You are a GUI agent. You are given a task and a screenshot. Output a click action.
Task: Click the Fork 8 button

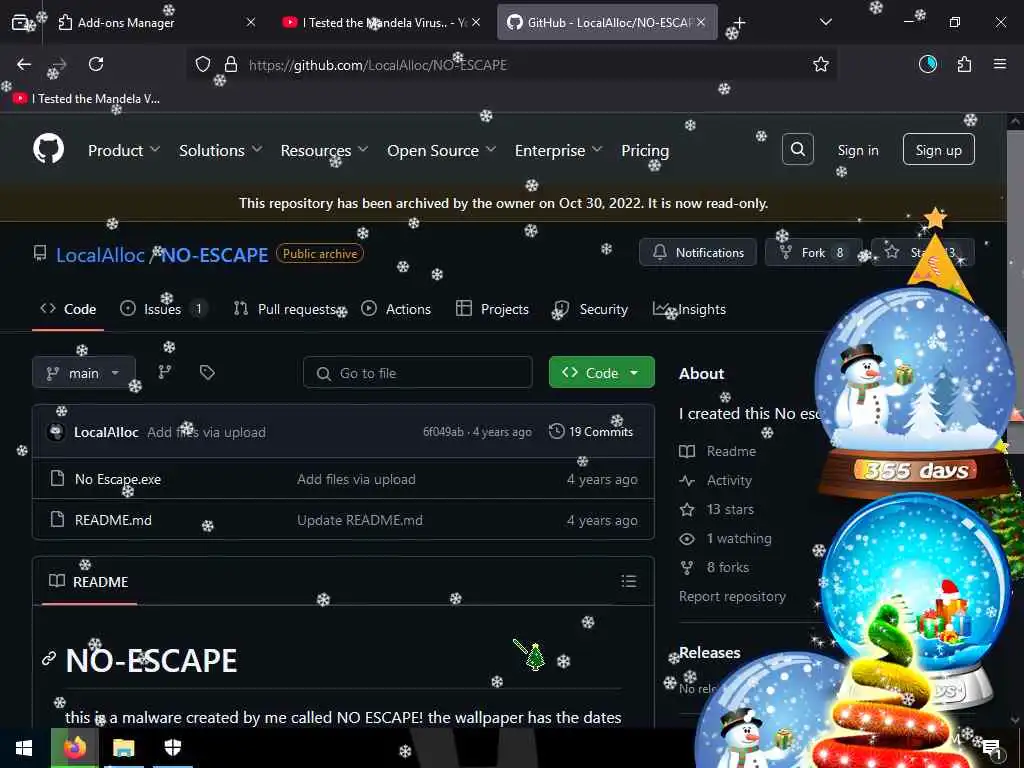pyautogui.click(x=813, y=252)
